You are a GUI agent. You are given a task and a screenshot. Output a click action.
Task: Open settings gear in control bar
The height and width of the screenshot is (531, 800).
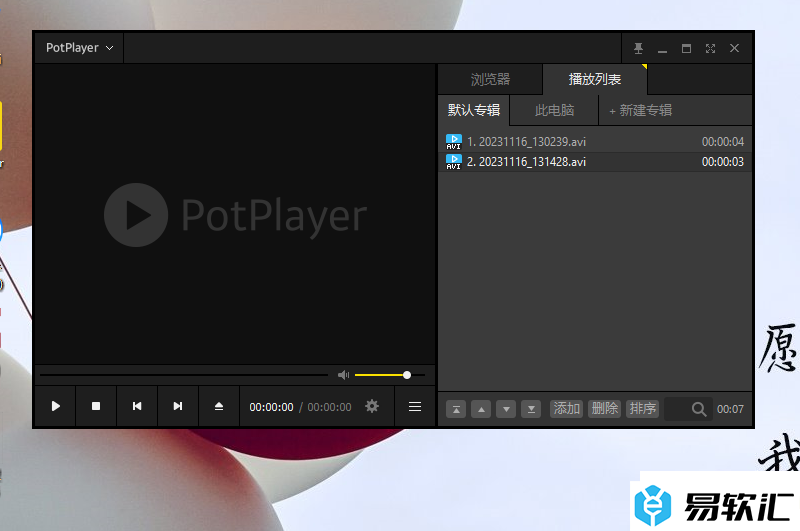coord(372,406)
